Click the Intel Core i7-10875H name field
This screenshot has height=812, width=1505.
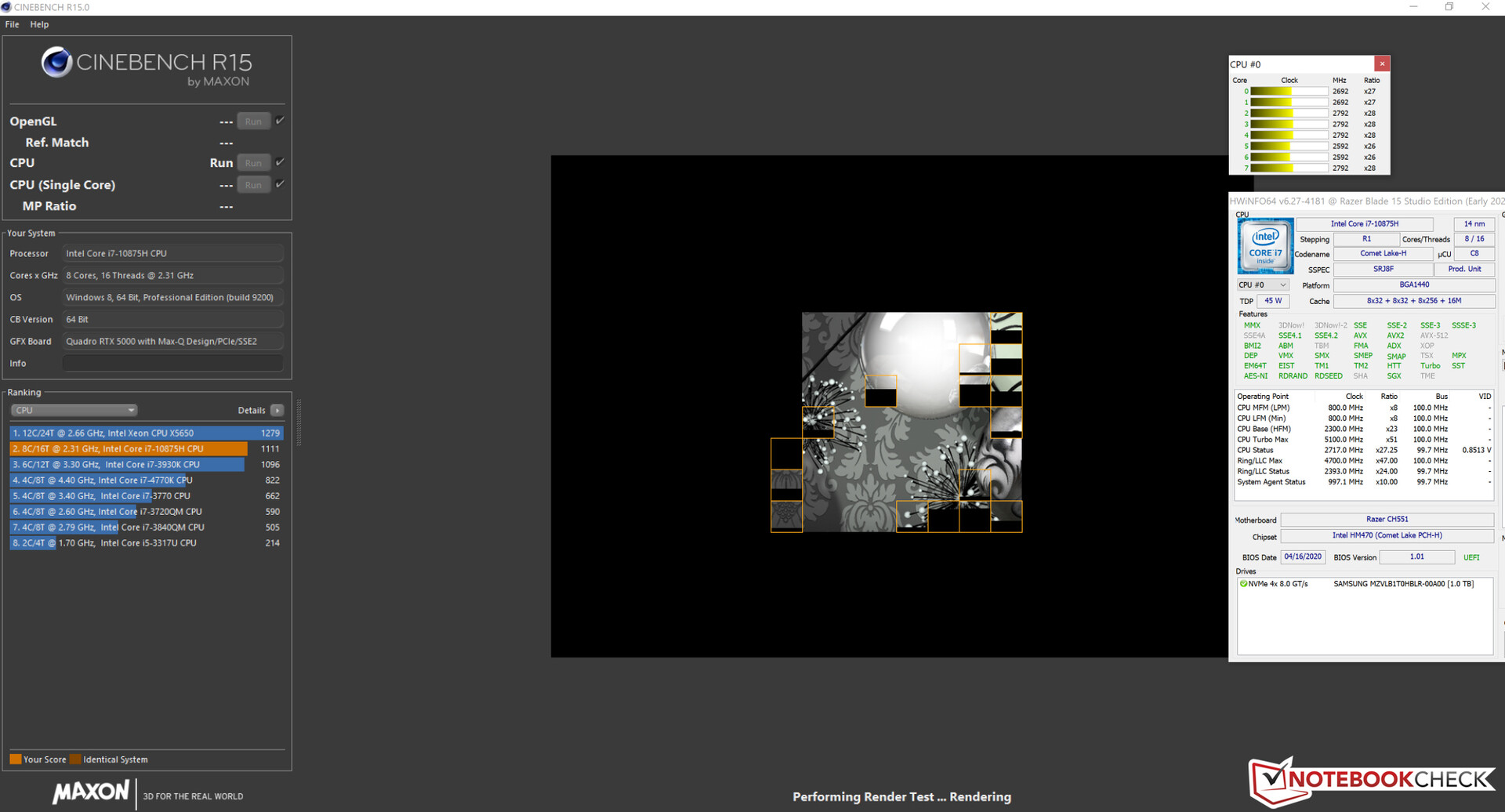coord(1365,224)
